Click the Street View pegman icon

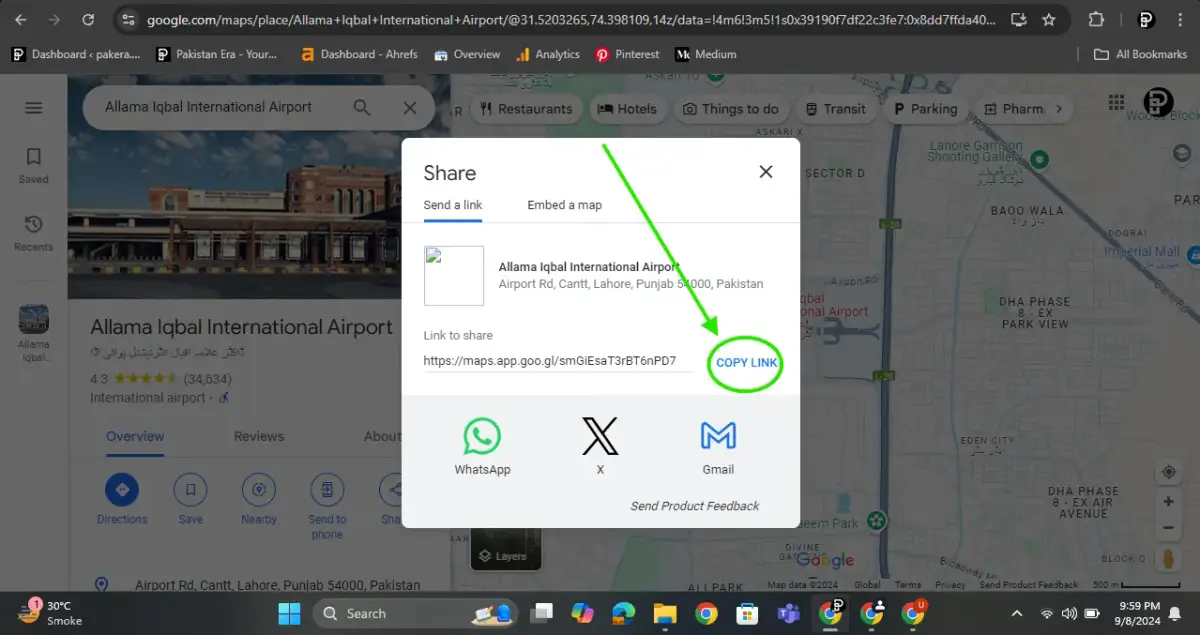[x=1167, y=560]
